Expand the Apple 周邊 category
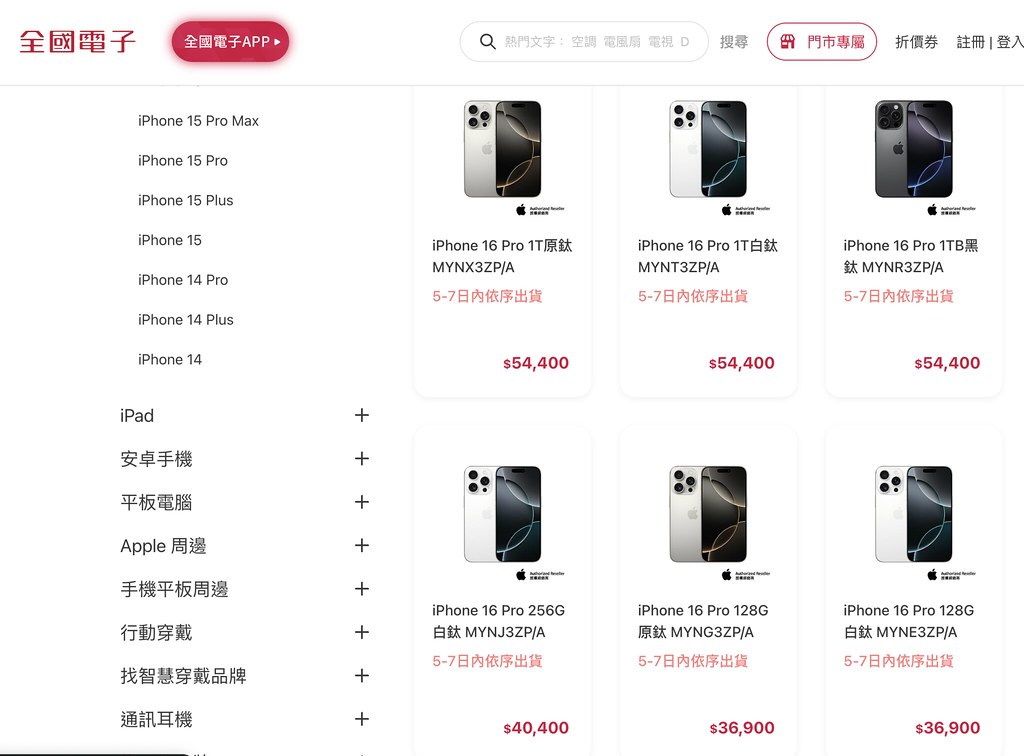 362,546
